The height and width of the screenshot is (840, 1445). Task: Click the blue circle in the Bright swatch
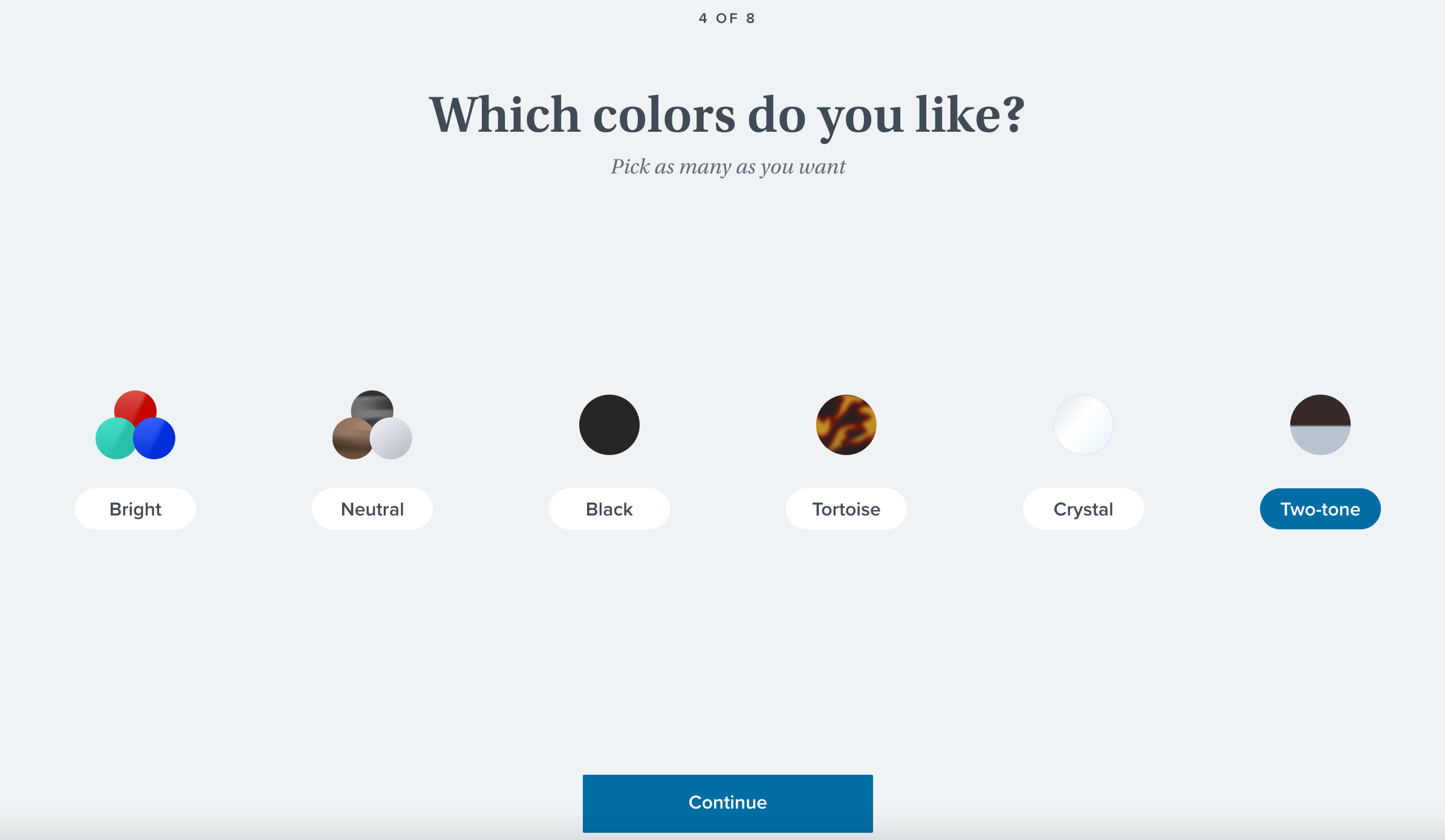(155, 439)
